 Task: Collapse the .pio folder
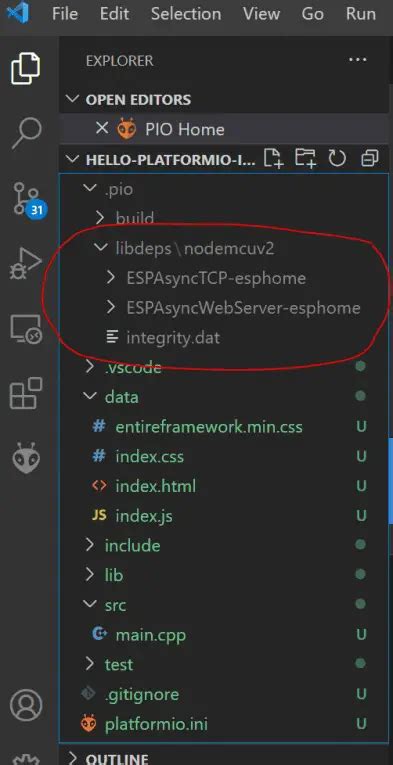[x=90, y=189]
